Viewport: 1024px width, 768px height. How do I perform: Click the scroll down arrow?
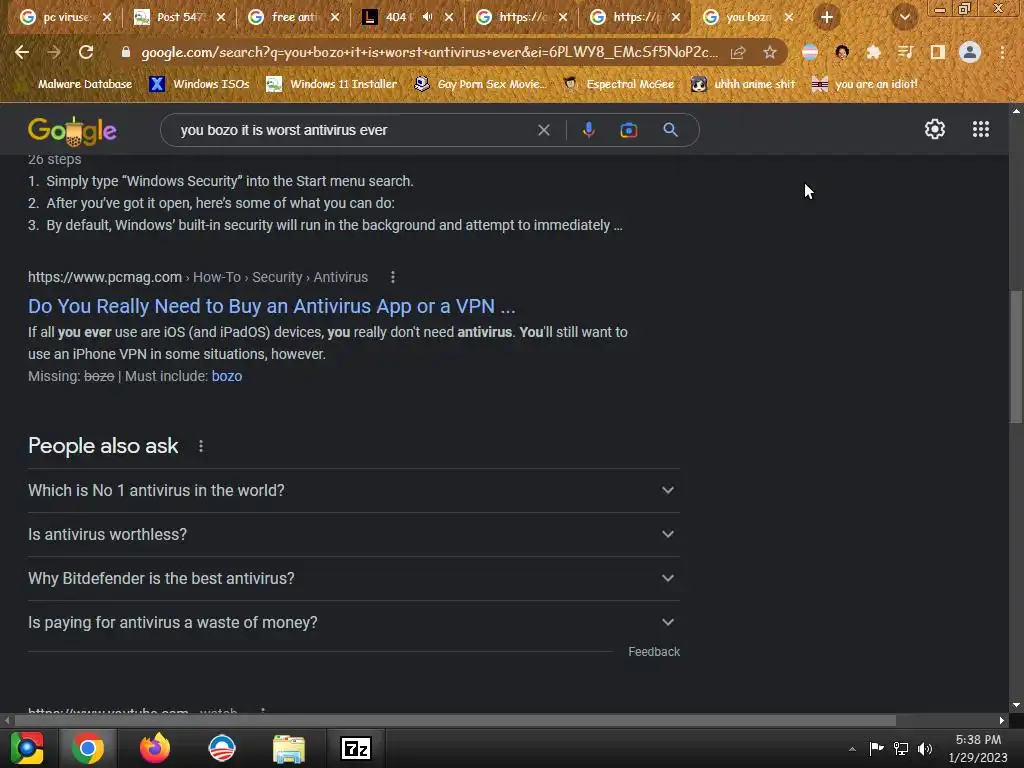click(x=1016, y=705)
